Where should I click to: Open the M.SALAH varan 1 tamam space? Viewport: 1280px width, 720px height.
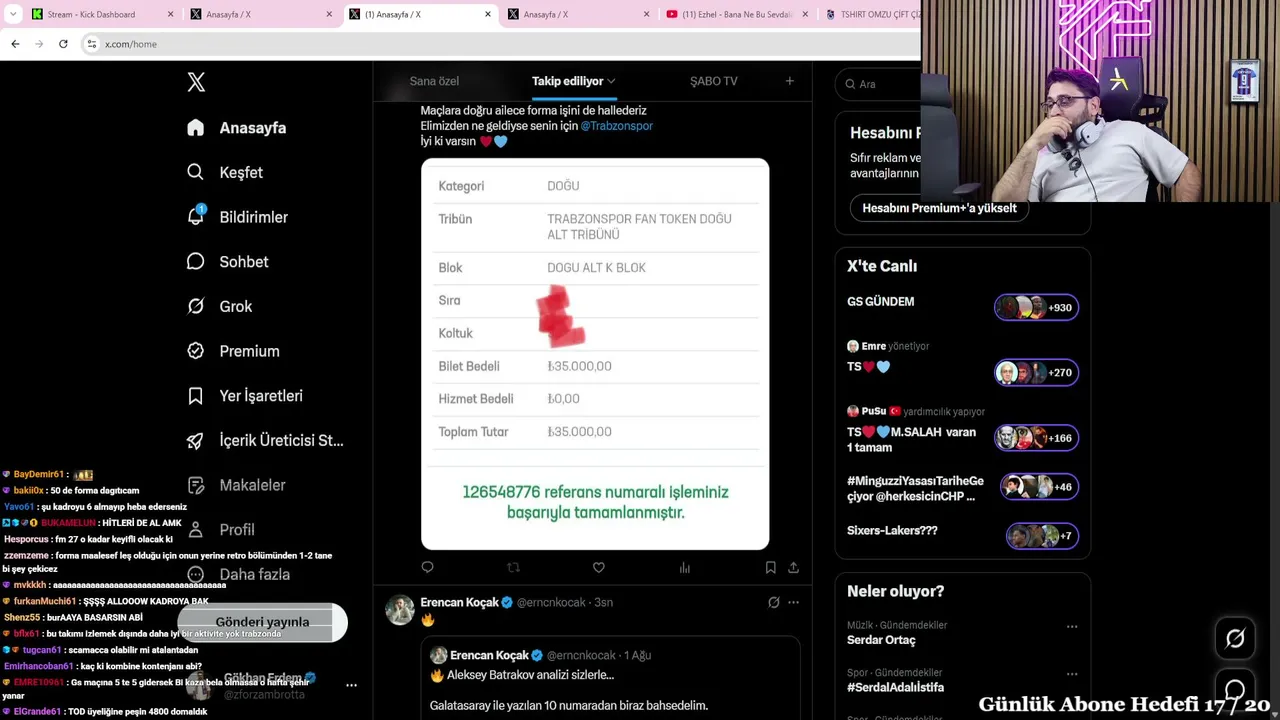click(x=962, y=431)
